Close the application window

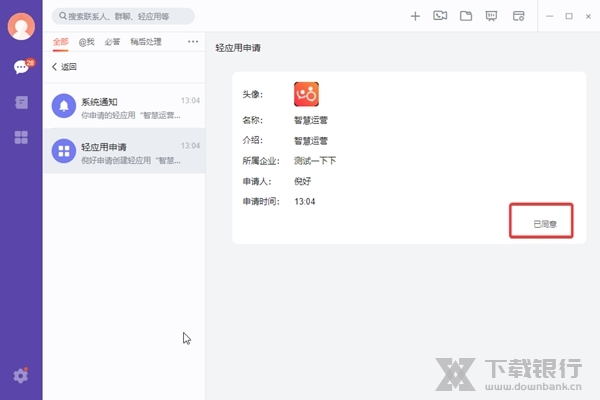tap(588, 16)
